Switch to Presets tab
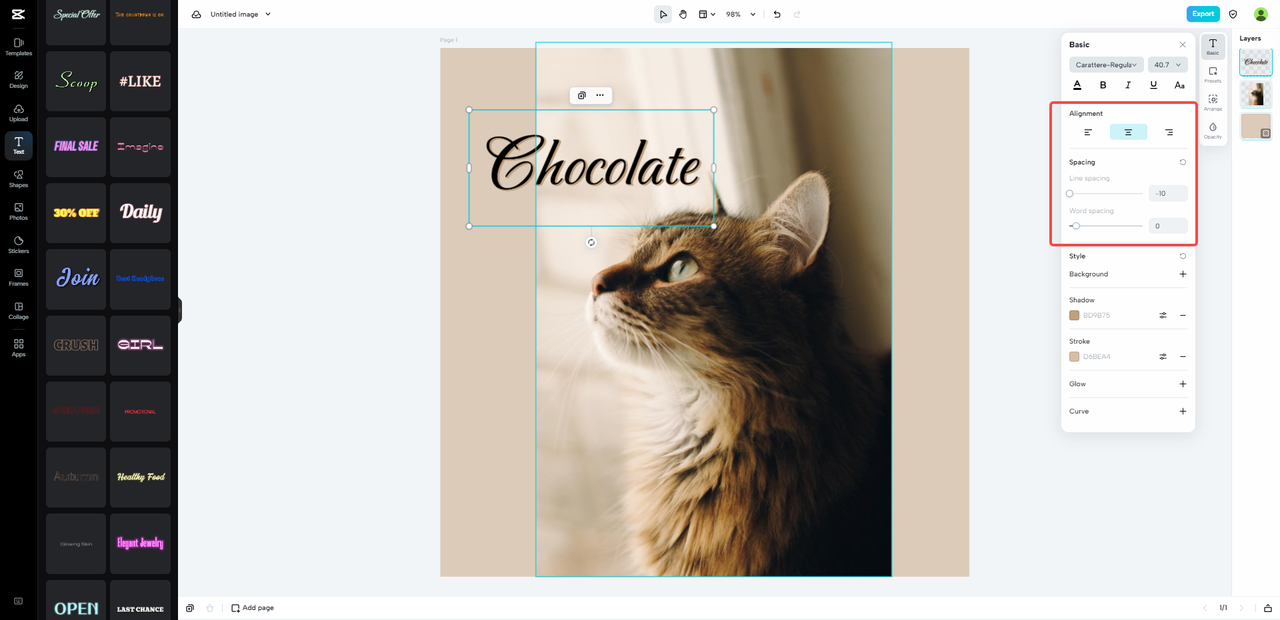The image size is (1280, 620). click(1213, 74)
